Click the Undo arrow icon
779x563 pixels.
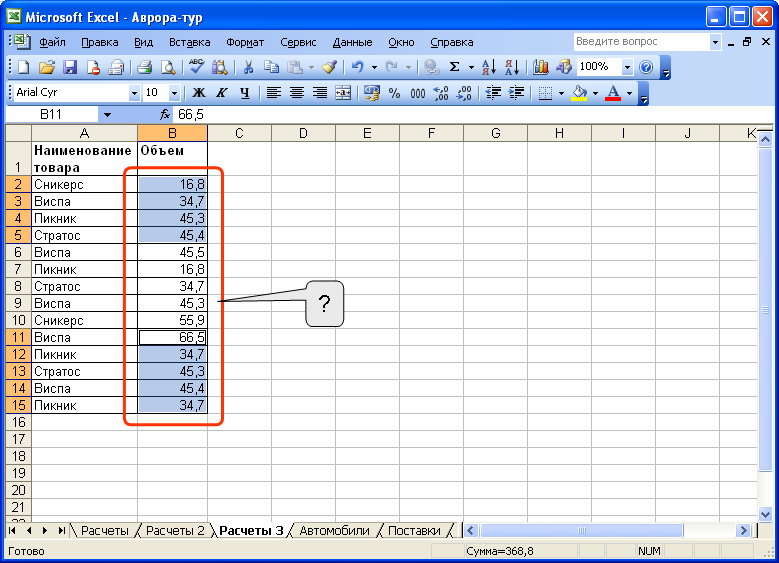(x=358, y=67)
